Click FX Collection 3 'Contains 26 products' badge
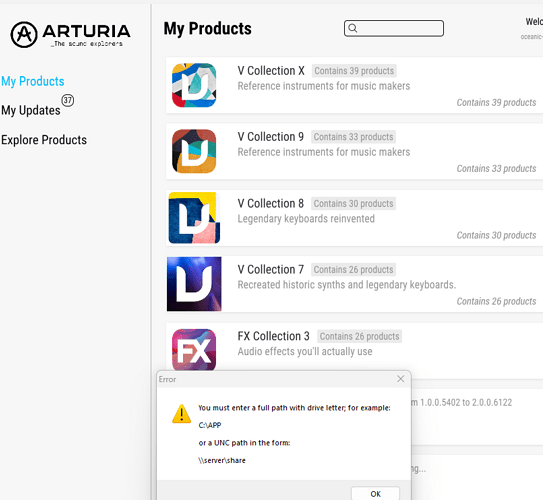Image resolution: width=543 pixels, height=500 pixels. tap(359, 336)
